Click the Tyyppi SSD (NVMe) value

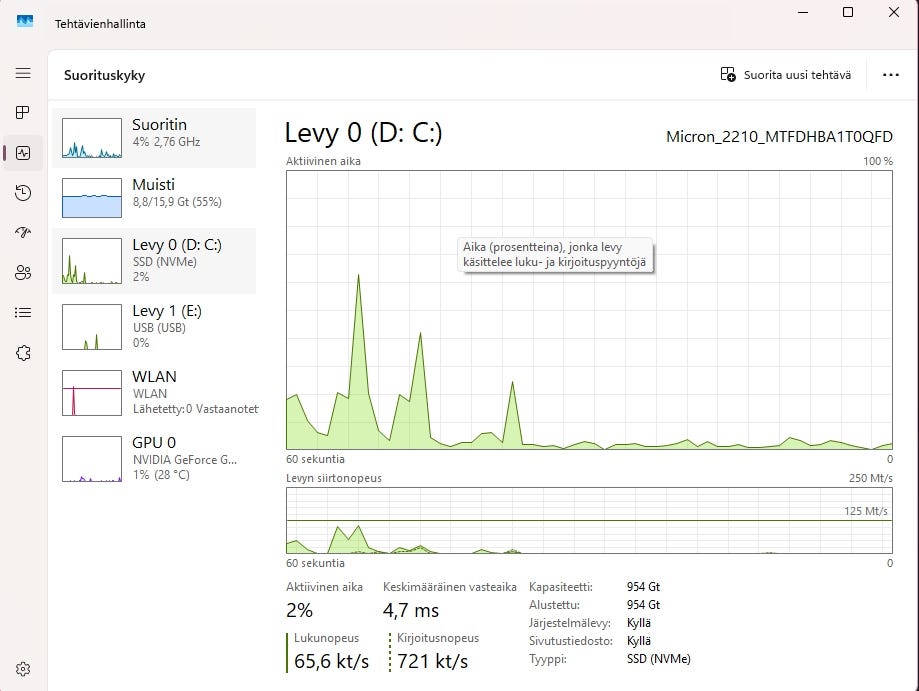point(659,659)
